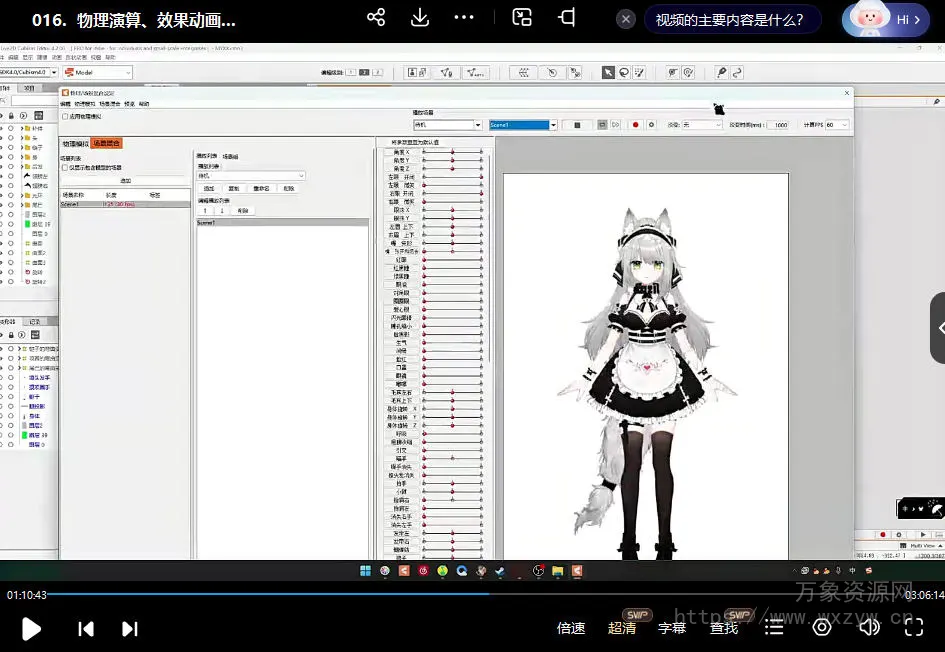Image resolution: width=945 pixels, height=652 pixels.
Task: Open settings gear next to record button
Action: tap(651, 125)
